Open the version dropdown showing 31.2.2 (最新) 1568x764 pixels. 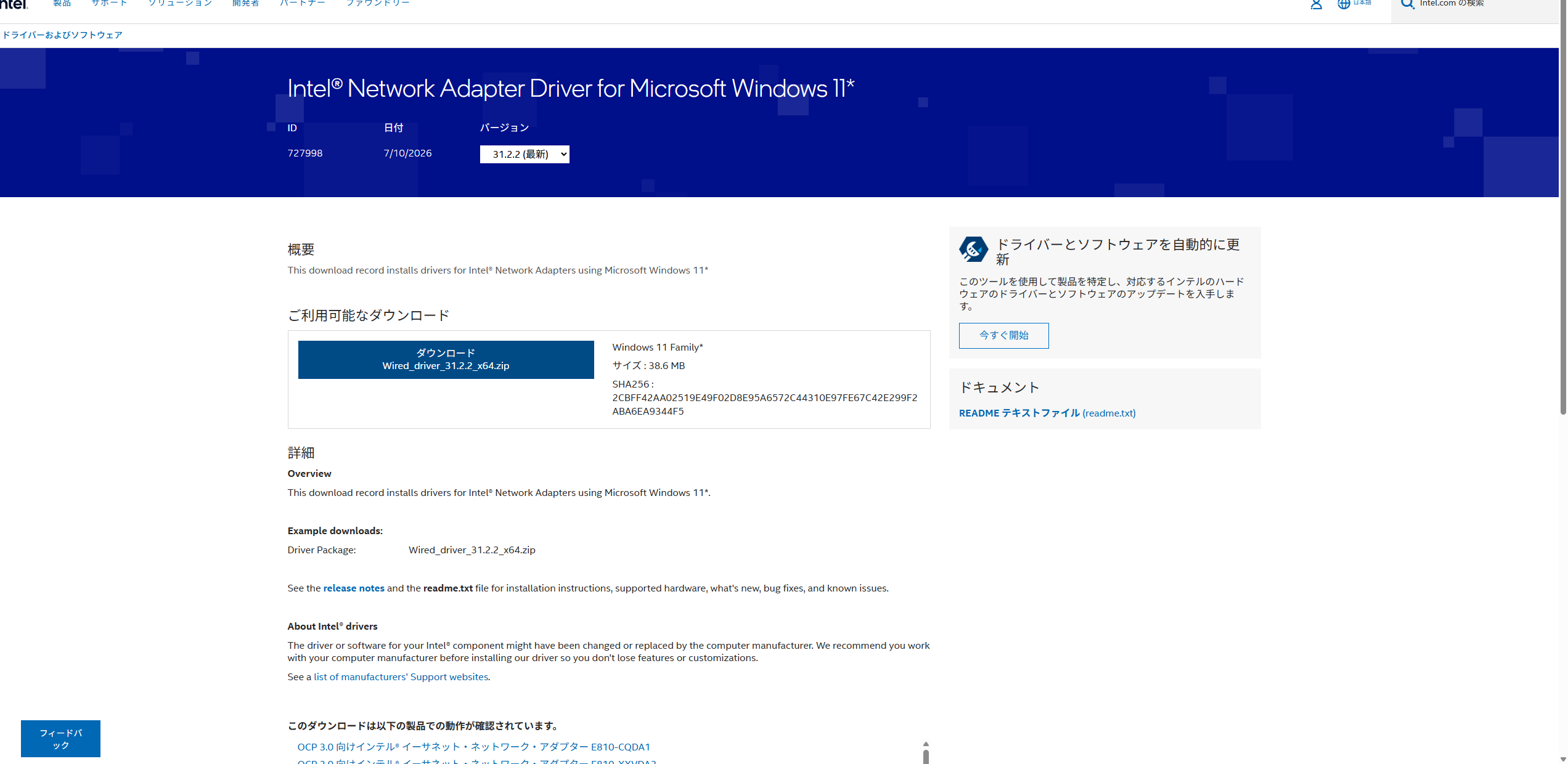(x=525, y=154)
